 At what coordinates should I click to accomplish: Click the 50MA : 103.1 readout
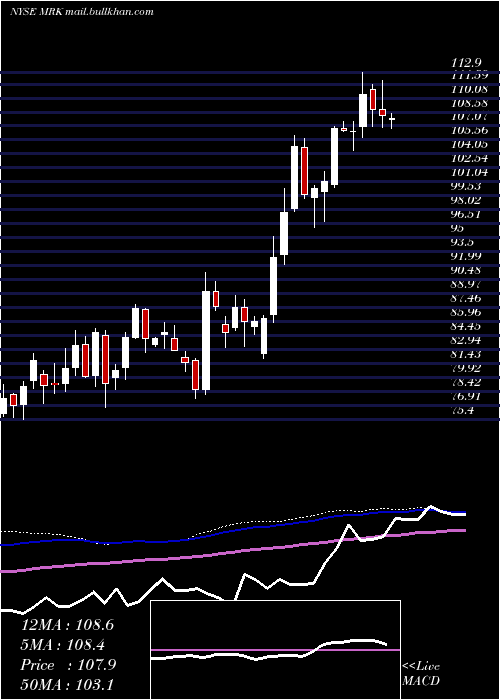click(67, 685)
